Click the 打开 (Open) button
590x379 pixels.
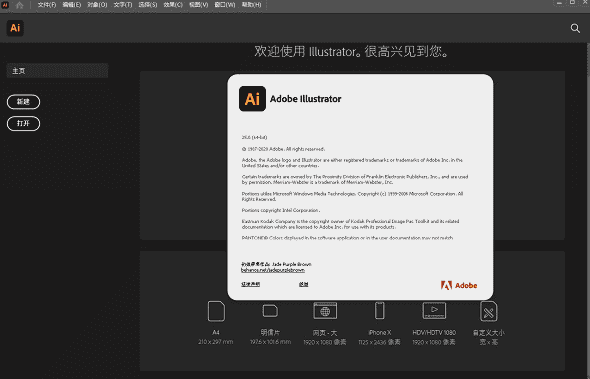point(23,123)
